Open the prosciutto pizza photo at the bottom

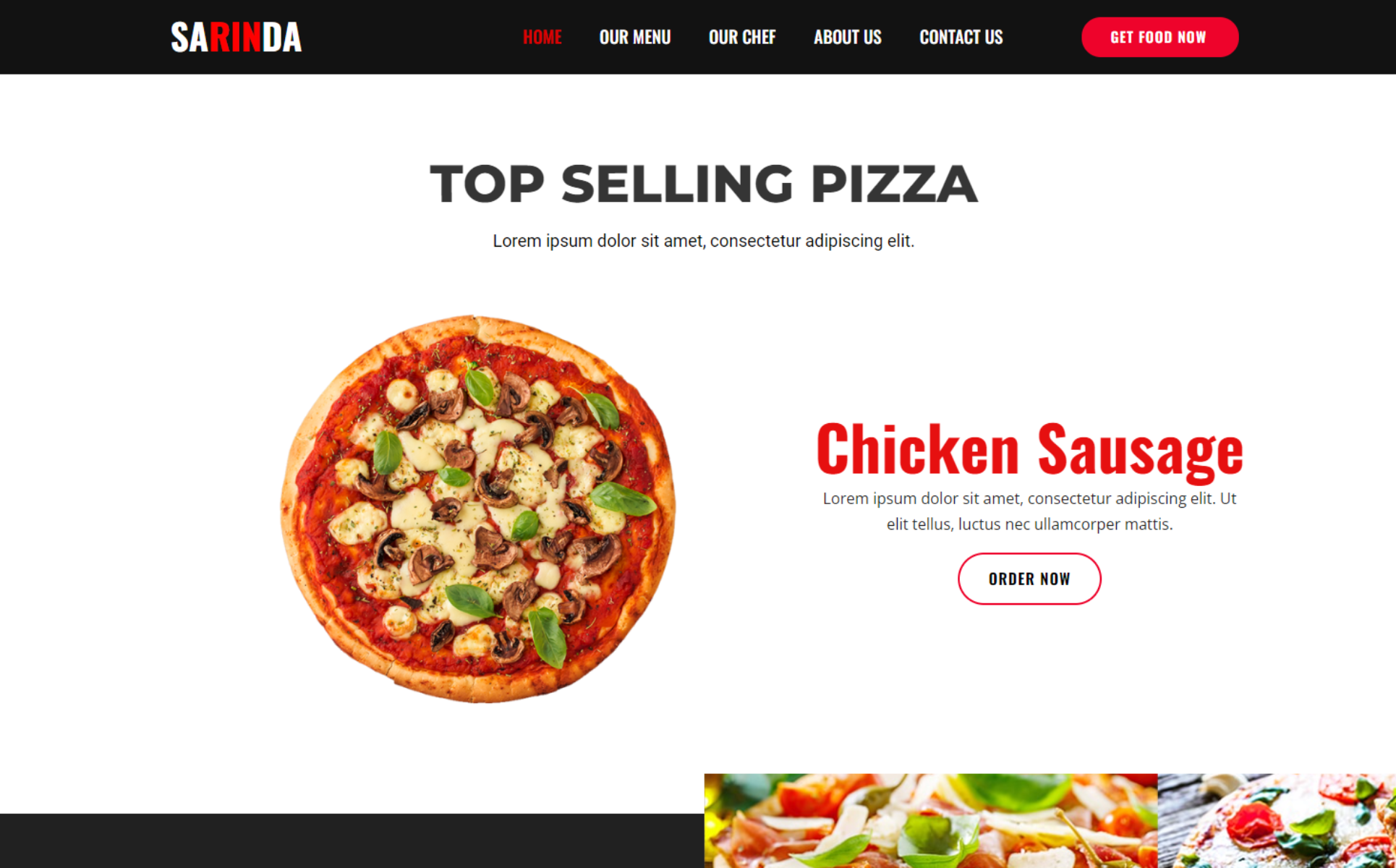931,821
